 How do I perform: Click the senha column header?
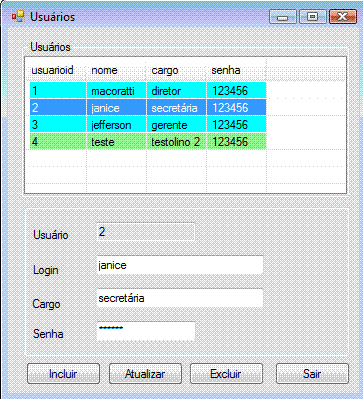pos(236,70)
